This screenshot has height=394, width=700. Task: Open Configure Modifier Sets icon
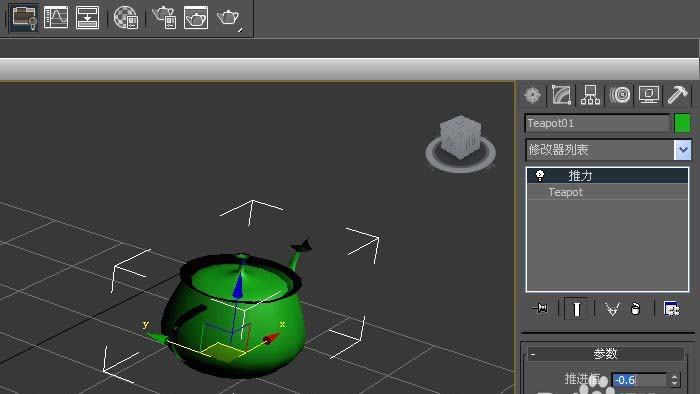pyautogui.click(x=671, y=308)
